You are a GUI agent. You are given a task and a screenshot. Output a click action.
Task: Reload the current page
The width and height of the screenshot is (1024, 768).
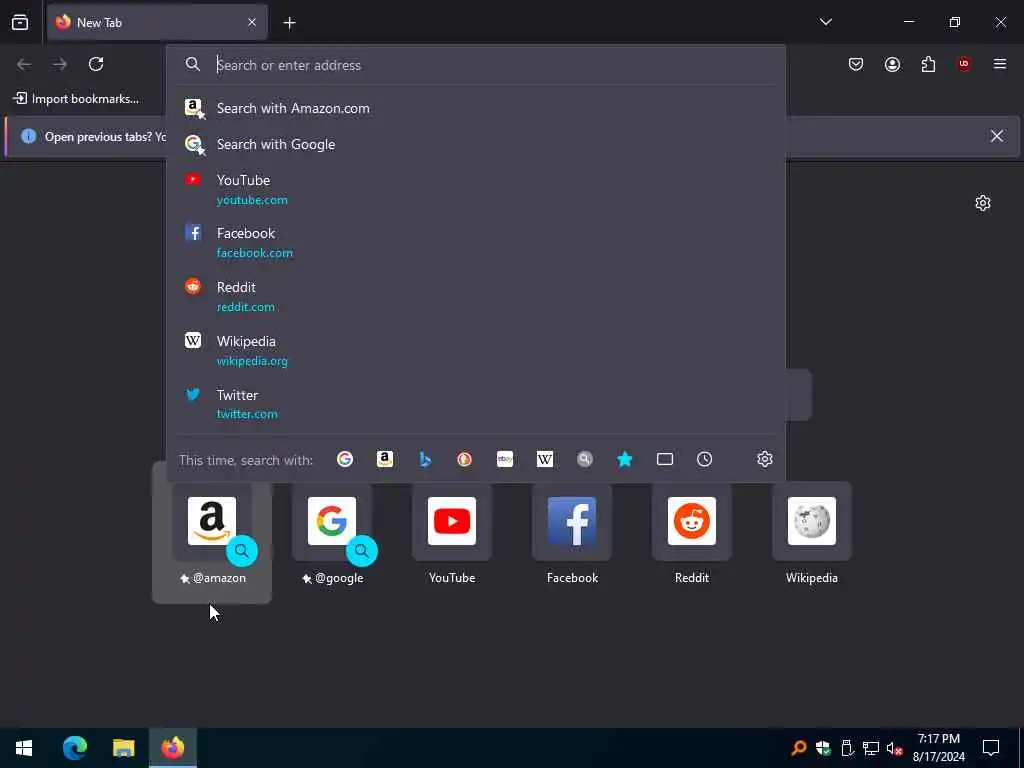[96, 64]
